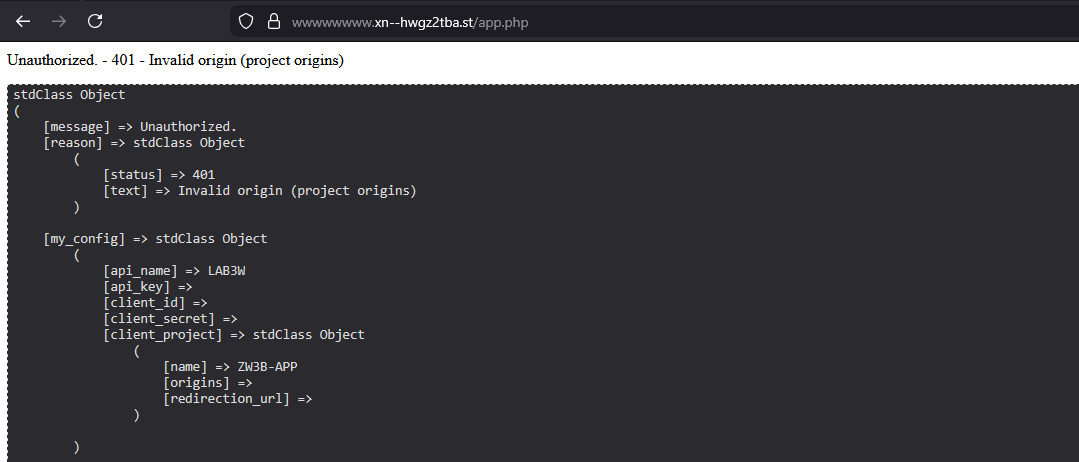The width and height of the screenshot is (1079, 462).
Task: Click the browser back arrow
Action: point(23,21)
